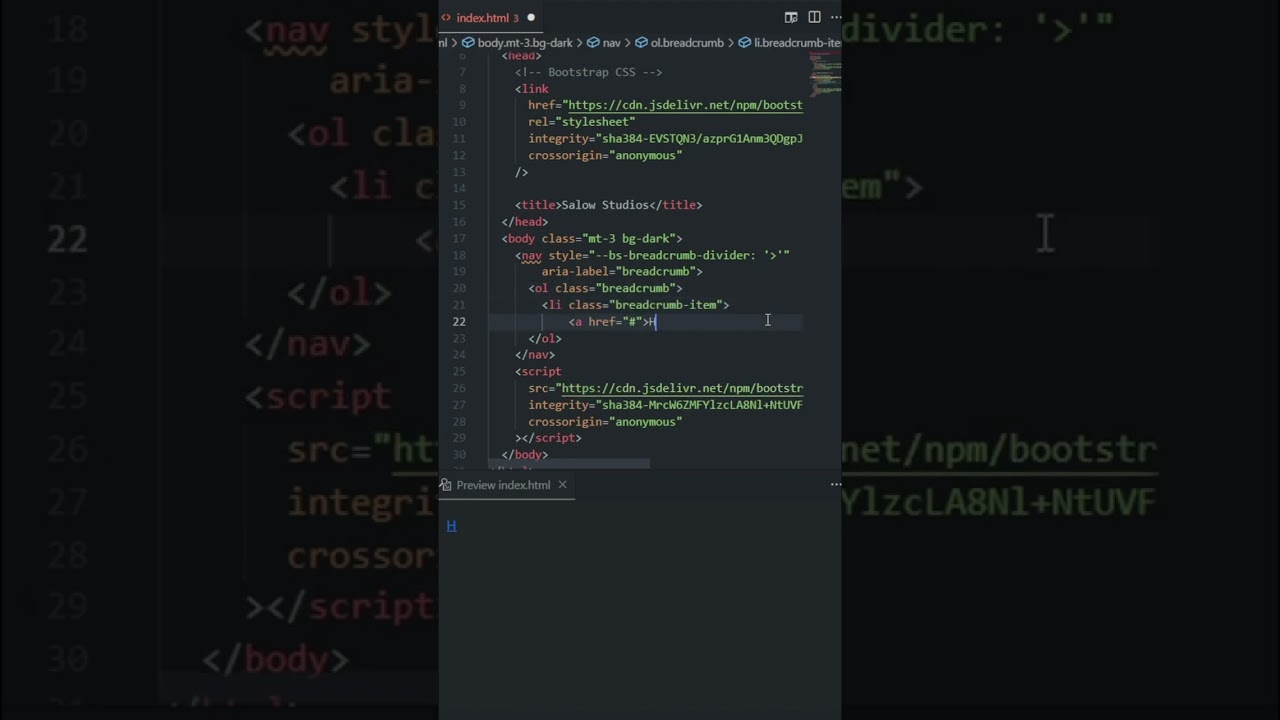The width and height of the screenshot is (1280, 720).
Task: Open preview panel More Actions menu
Action: [x=835, y=485]
